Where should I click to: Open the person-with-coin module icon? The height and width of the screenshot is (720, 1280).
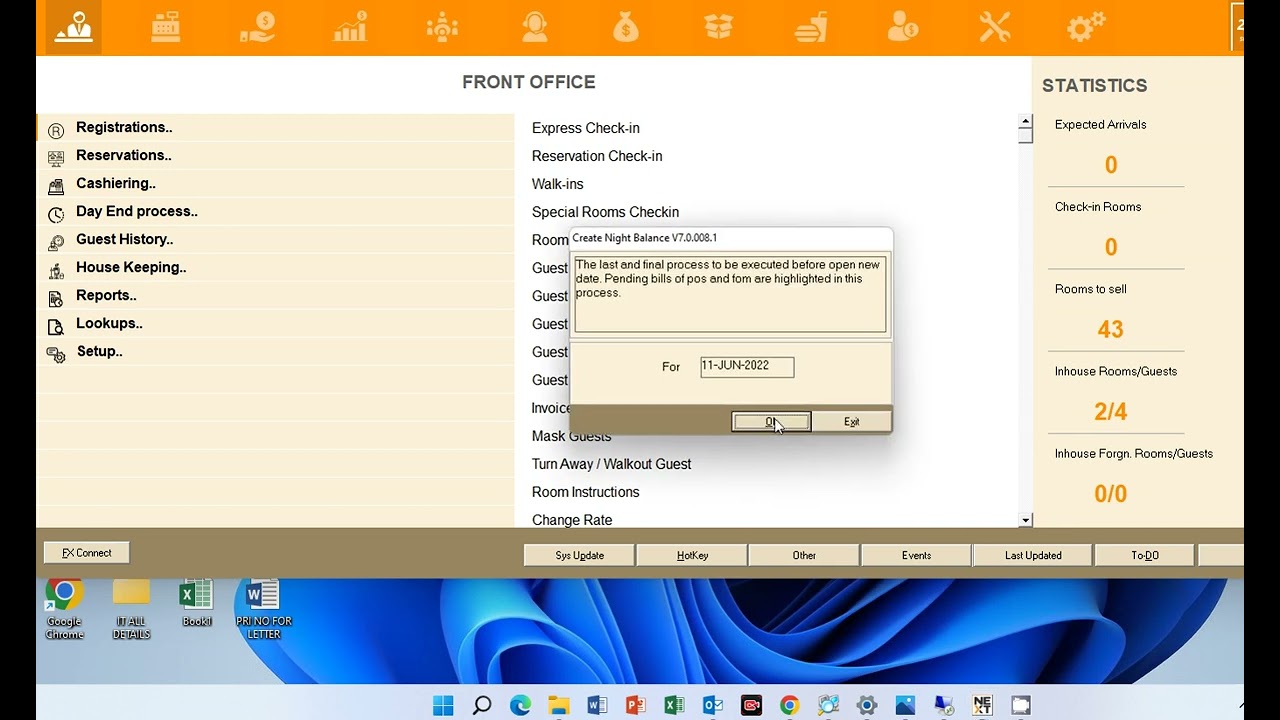pos(903,27)
